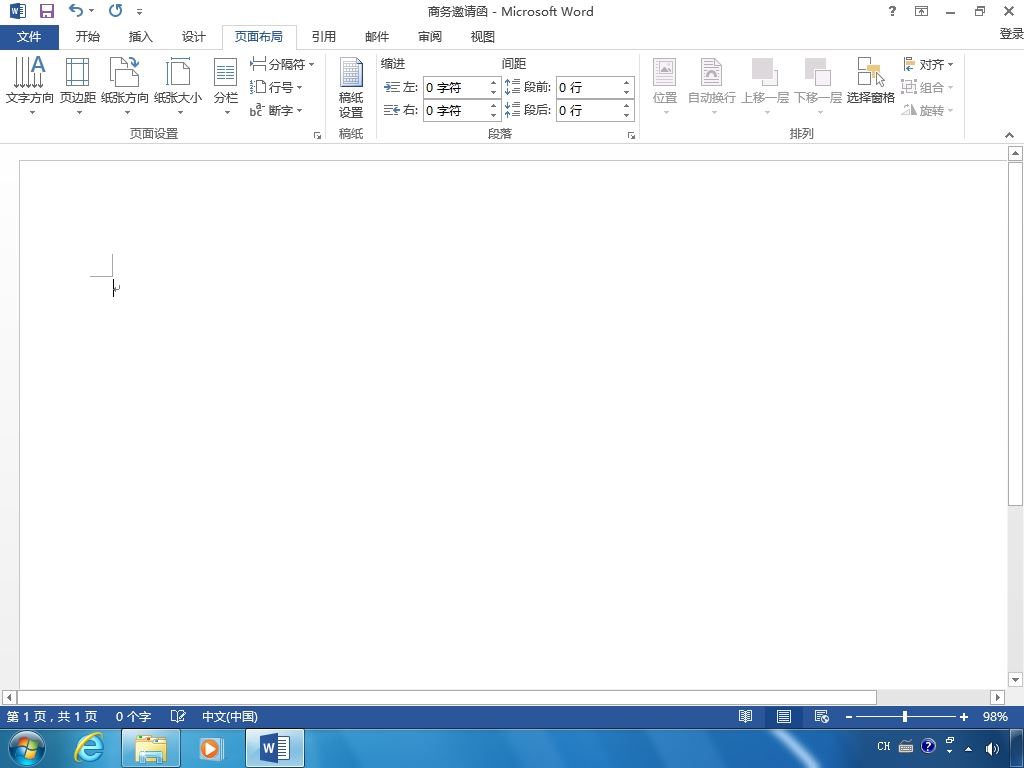Click the CH input language indicator
Screen dimensions: 1024x768
pyautogui.click(x=884, y=746)
